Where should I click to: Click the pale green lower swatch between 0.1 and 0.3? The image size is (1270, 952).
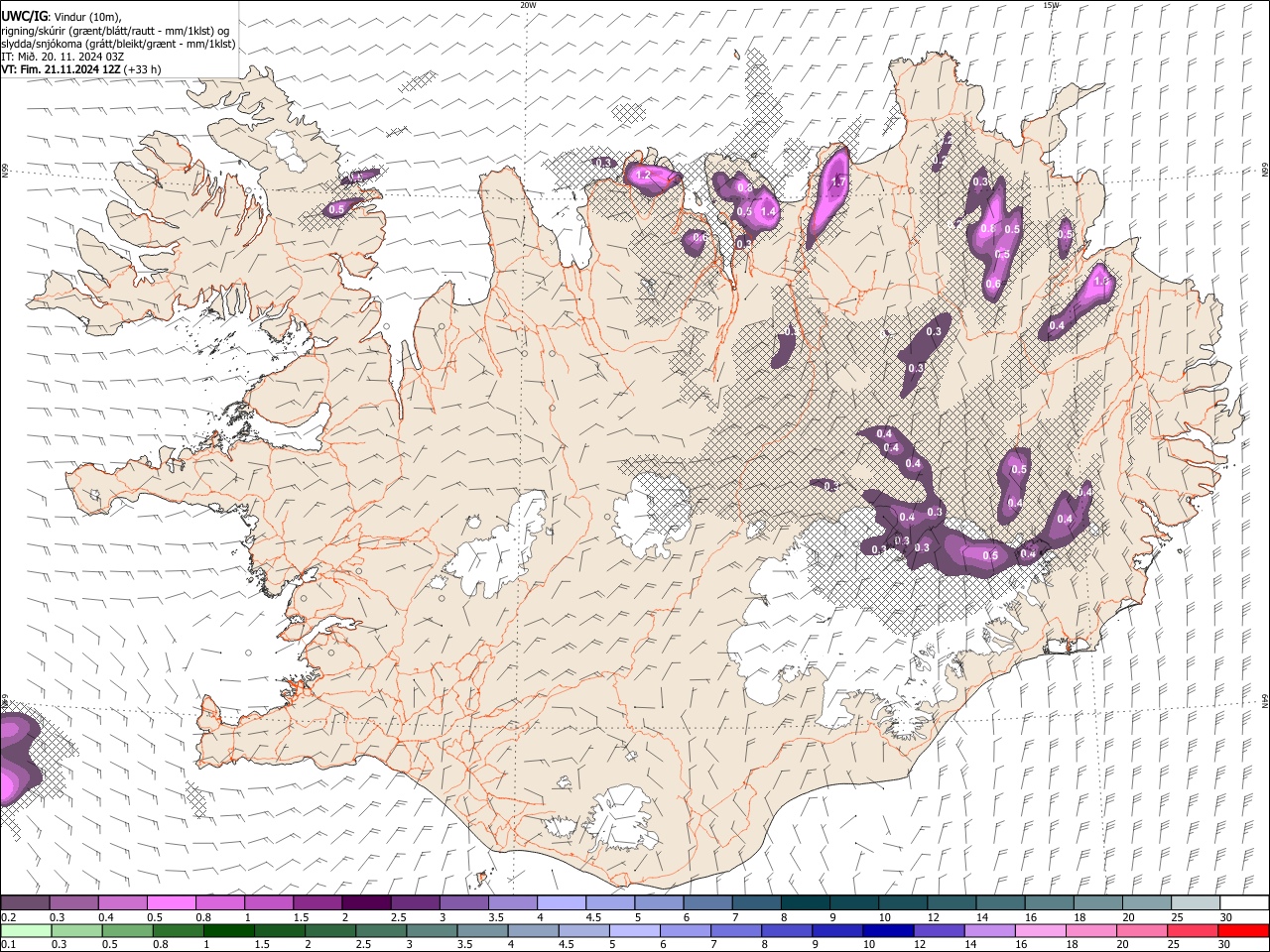26,931
